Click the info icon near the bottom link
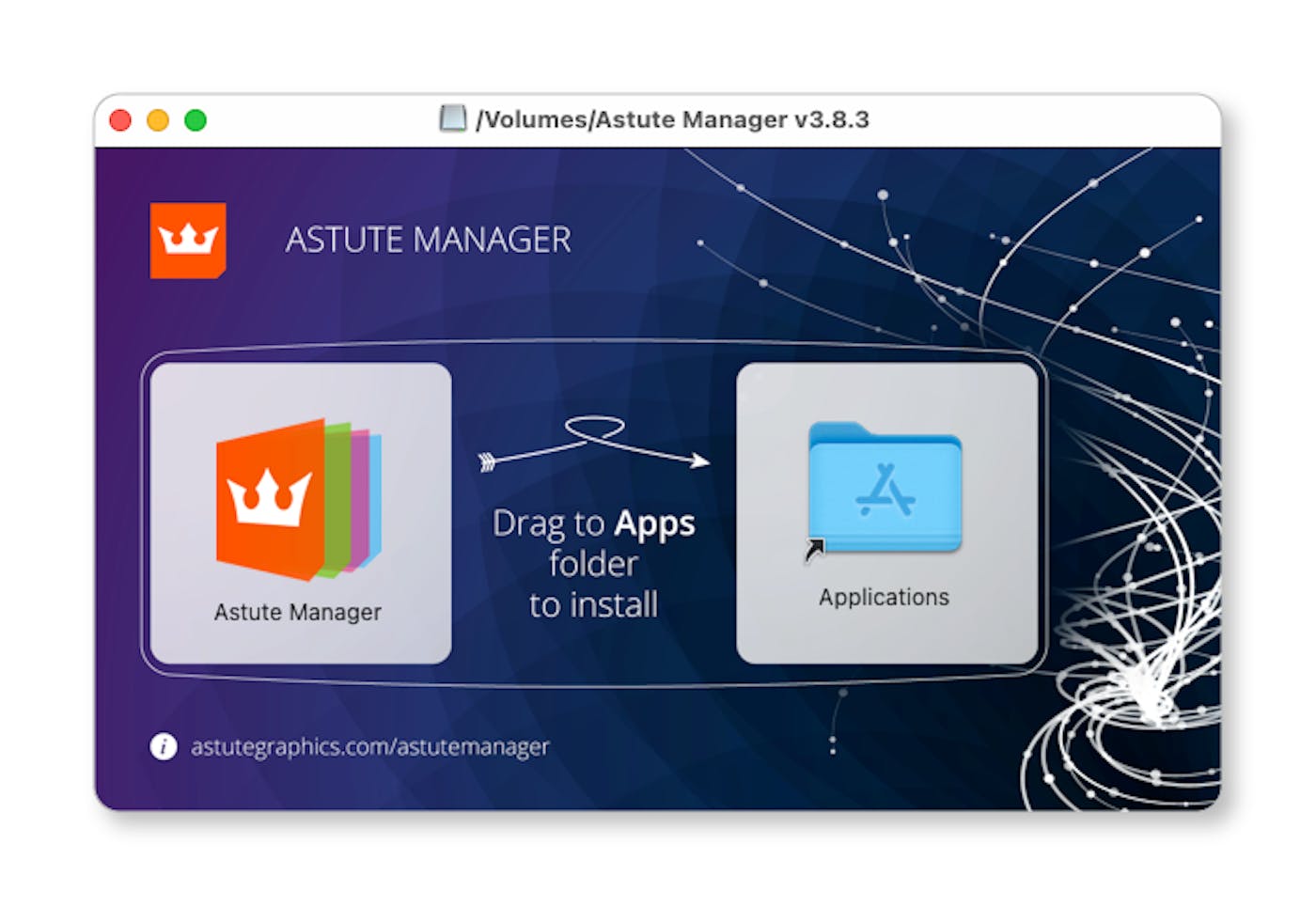1316x906 pixels. [165, 747]
